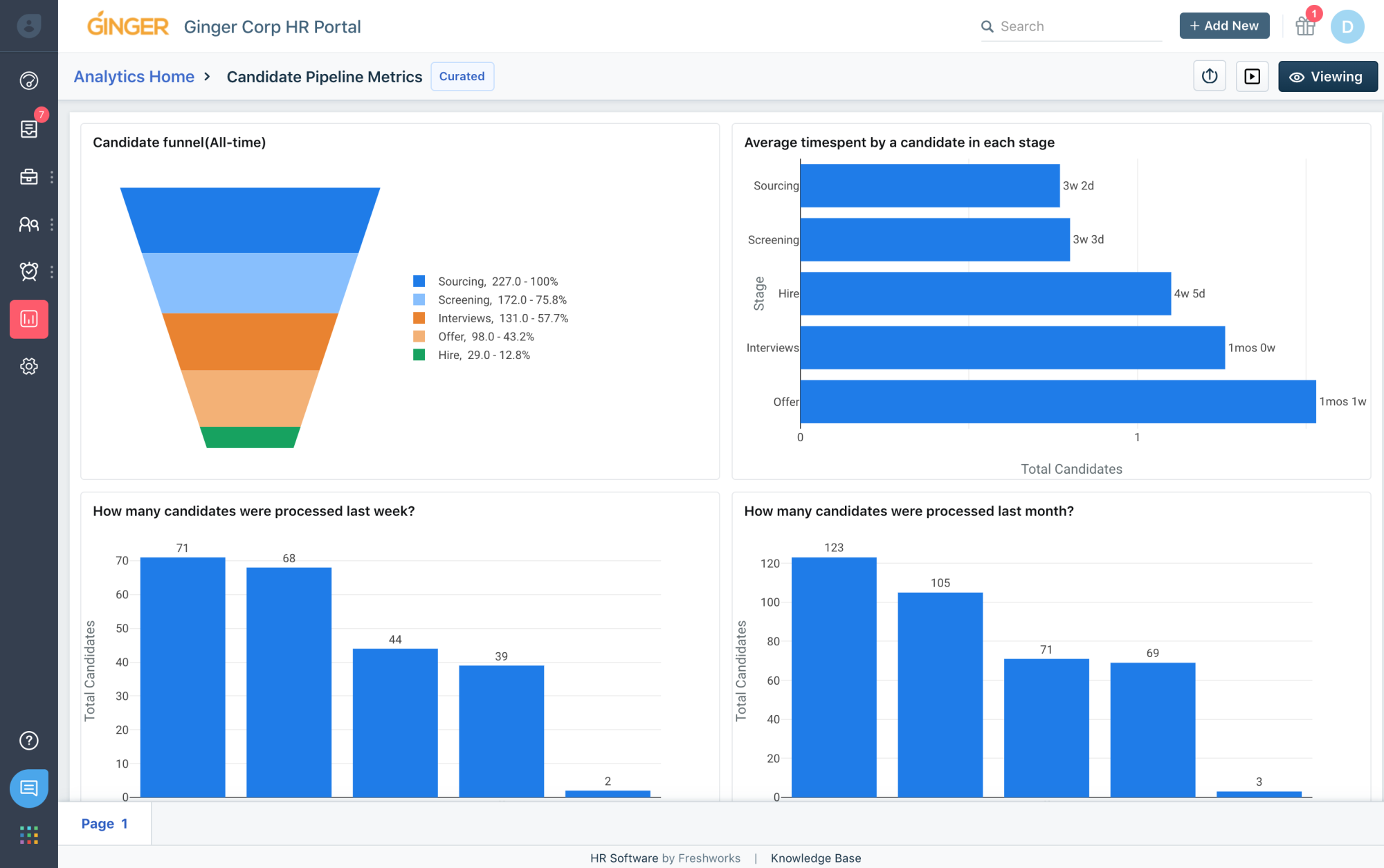The image size is (1384, 868).
Task: Click the last-month bar with value 71
Action: pyautogui.click(x=1046, y=728)
